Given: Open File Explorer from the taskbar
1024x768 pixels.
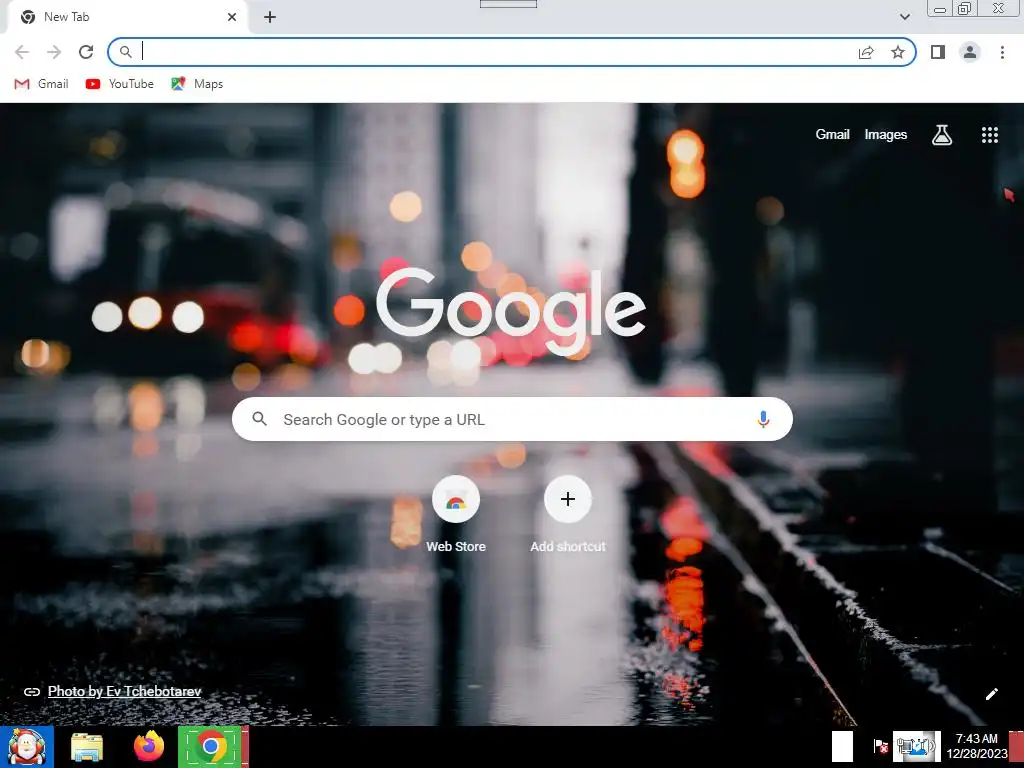Looking at the screenshot, I should coord(87,747).
